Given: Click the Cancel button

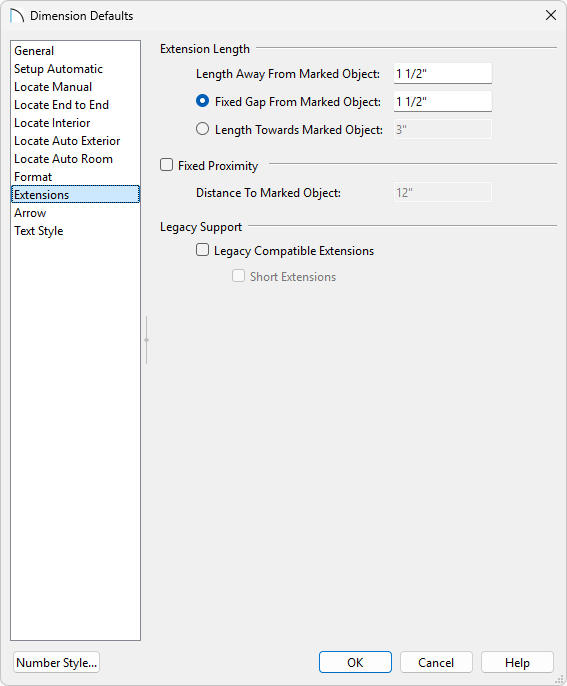Looking at the screenshot, I should pos(436,662).
